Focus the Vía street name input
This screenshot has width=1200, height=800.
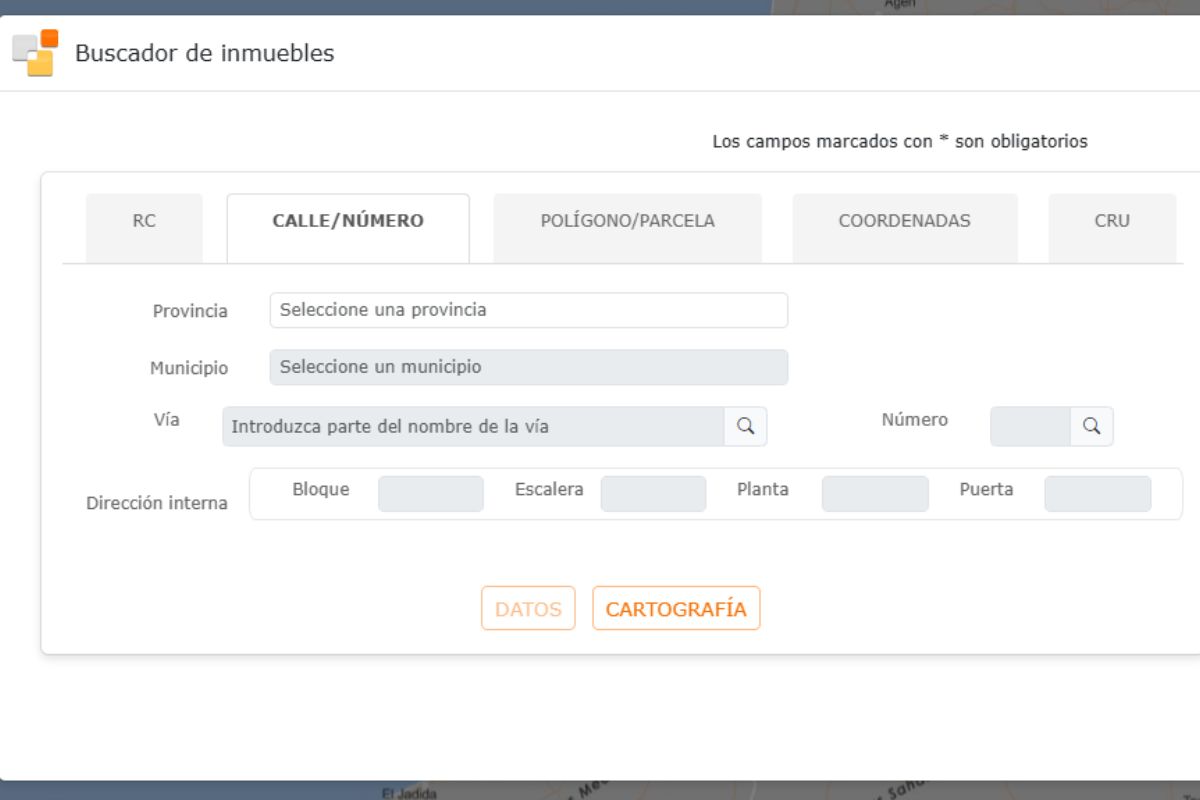point(474,426)
